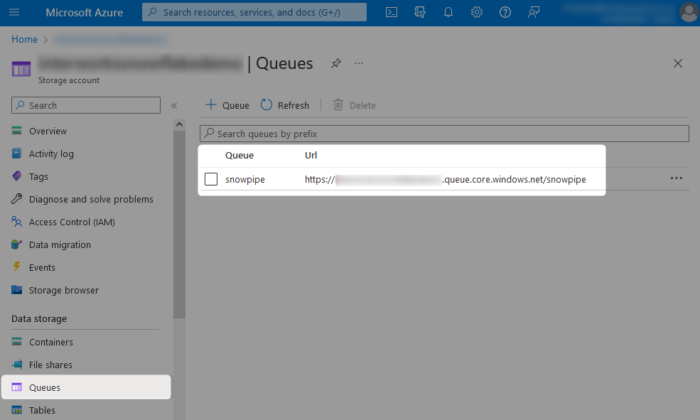700x420 pixels.
Task: Open Access Control (IAM) menu item
Action: point(71,222)
